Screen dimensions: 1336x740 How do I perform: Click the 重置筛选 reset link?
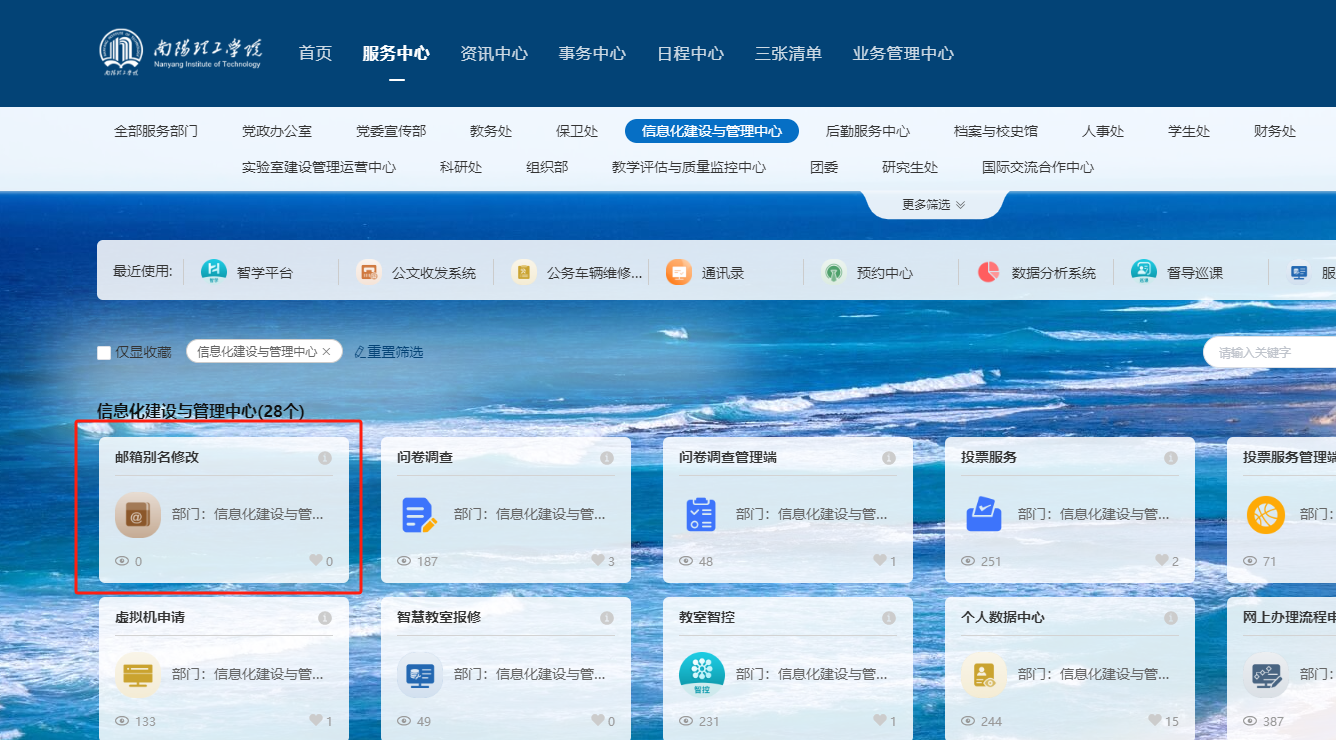tap(389, 352)
